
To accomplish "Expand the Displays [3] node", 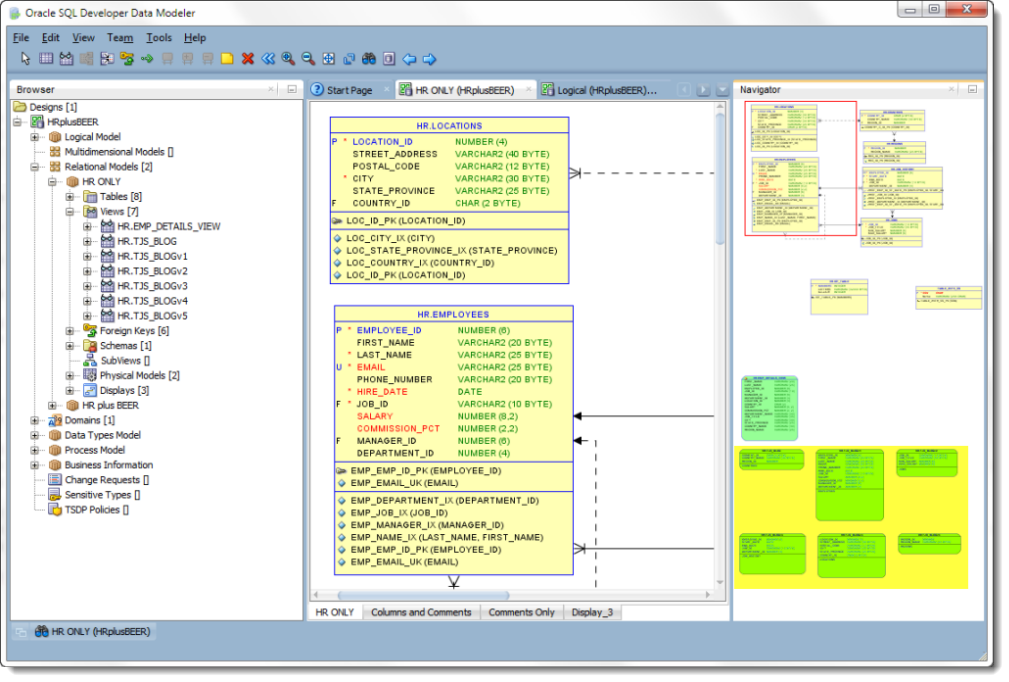I will (70, 391).
